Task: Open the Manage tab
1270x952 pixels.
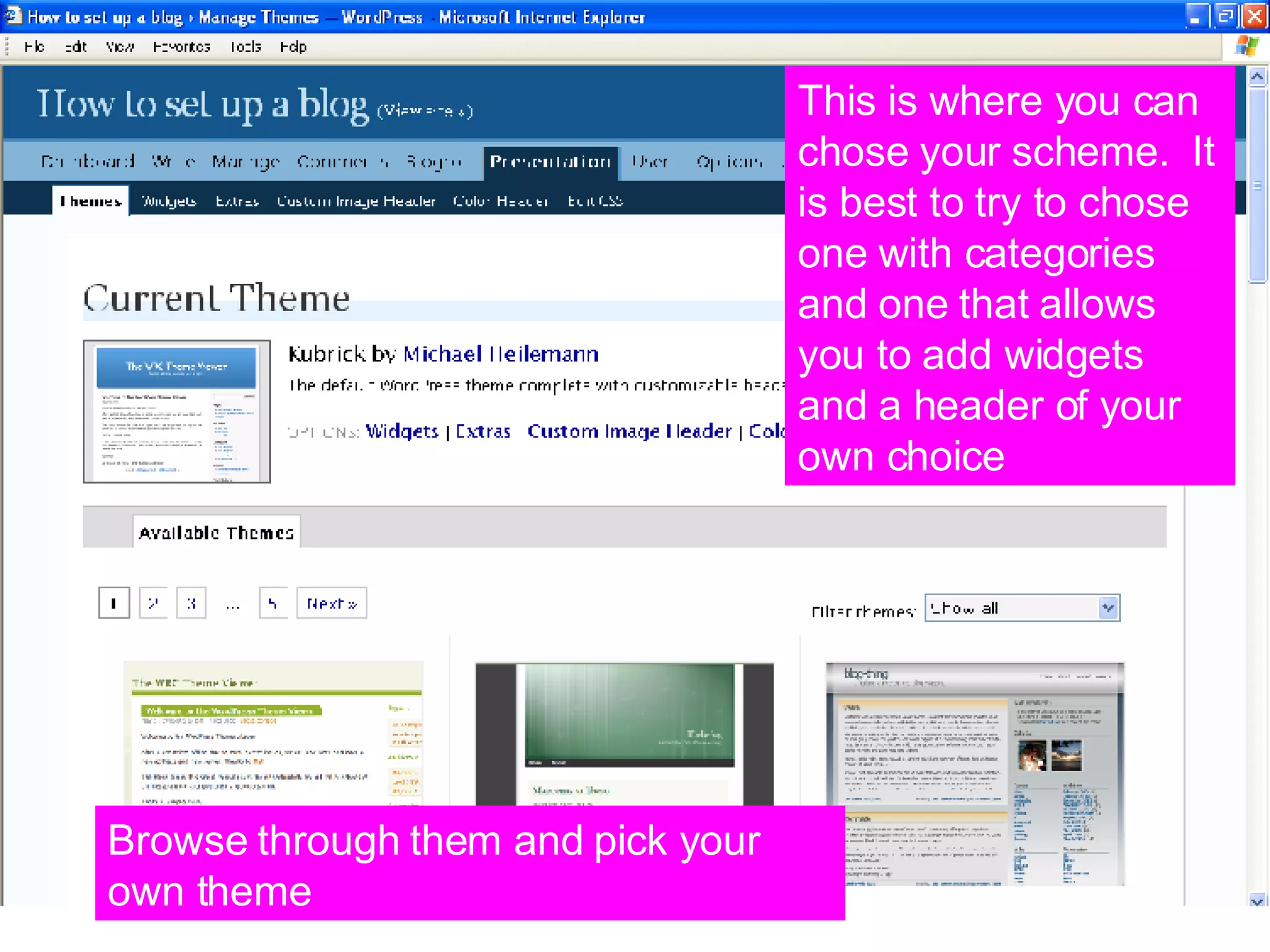Action: click(246, 161)
